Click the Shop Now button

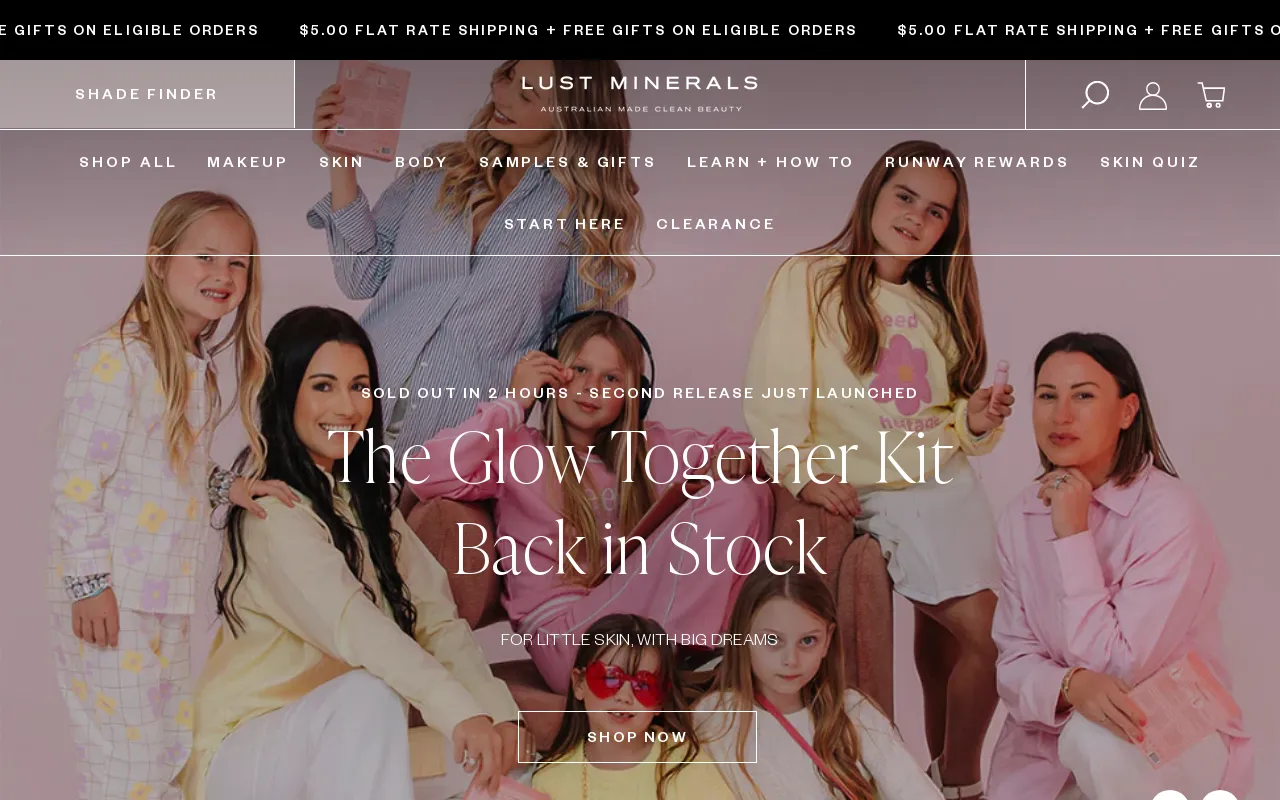point(637,737)
